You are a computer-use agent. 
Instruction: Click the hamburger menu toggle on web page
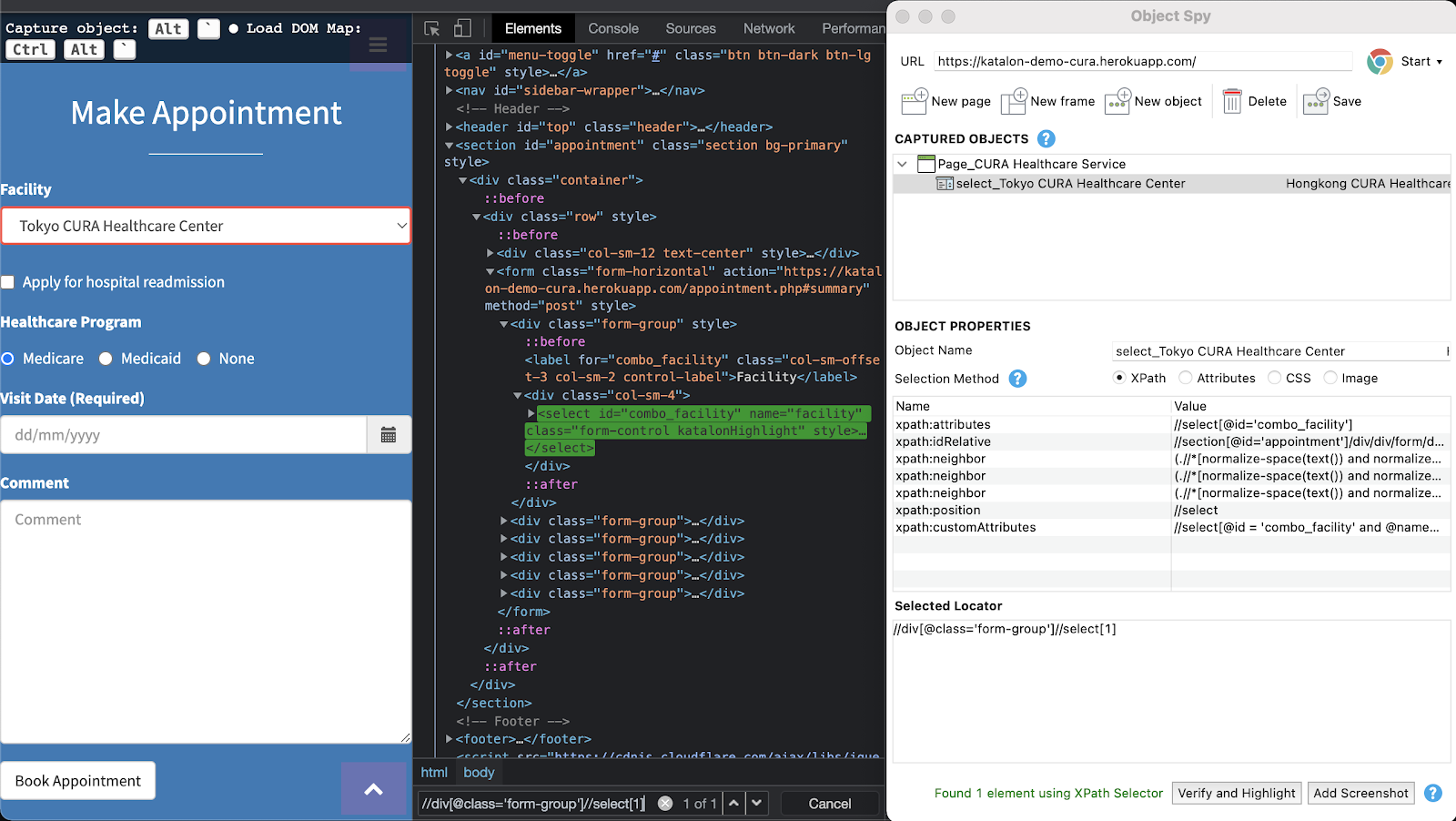point(379,46)
